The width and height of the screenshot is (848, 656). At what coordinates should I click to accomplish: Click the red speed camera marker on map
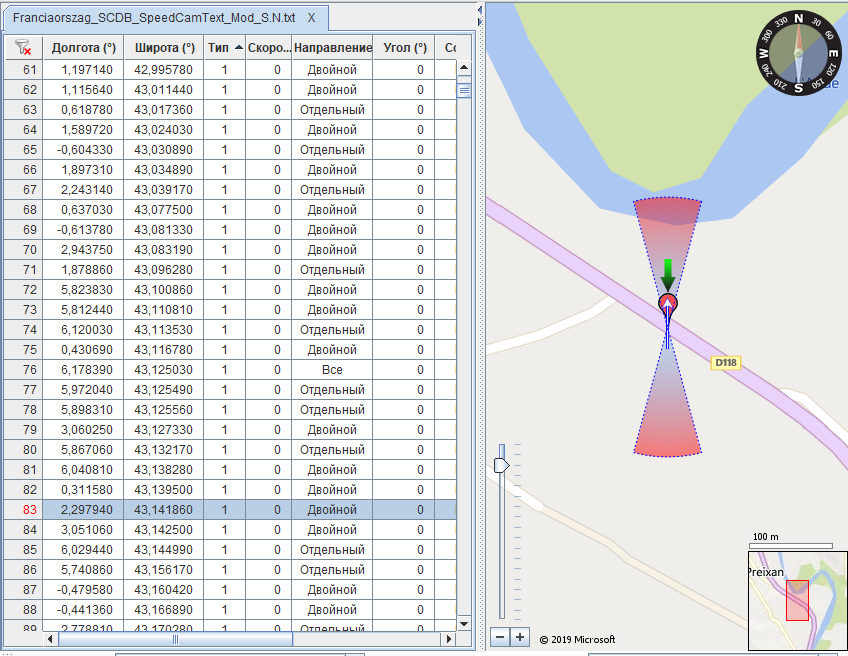click(668, 304)
